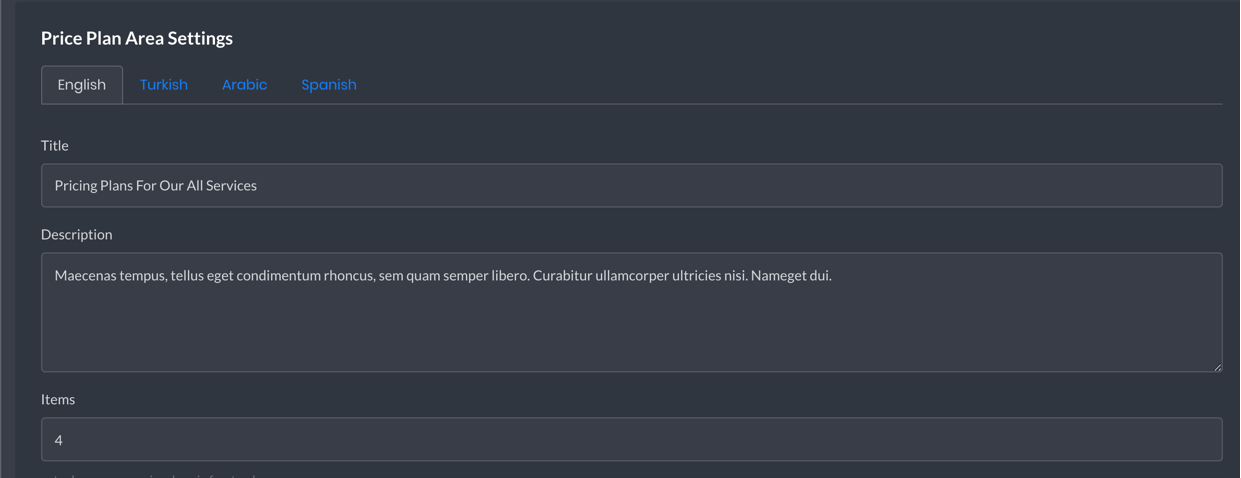Switch to the Turkish language tab
The height and width of the screenshot is (478, 1241).
(164, 85)
